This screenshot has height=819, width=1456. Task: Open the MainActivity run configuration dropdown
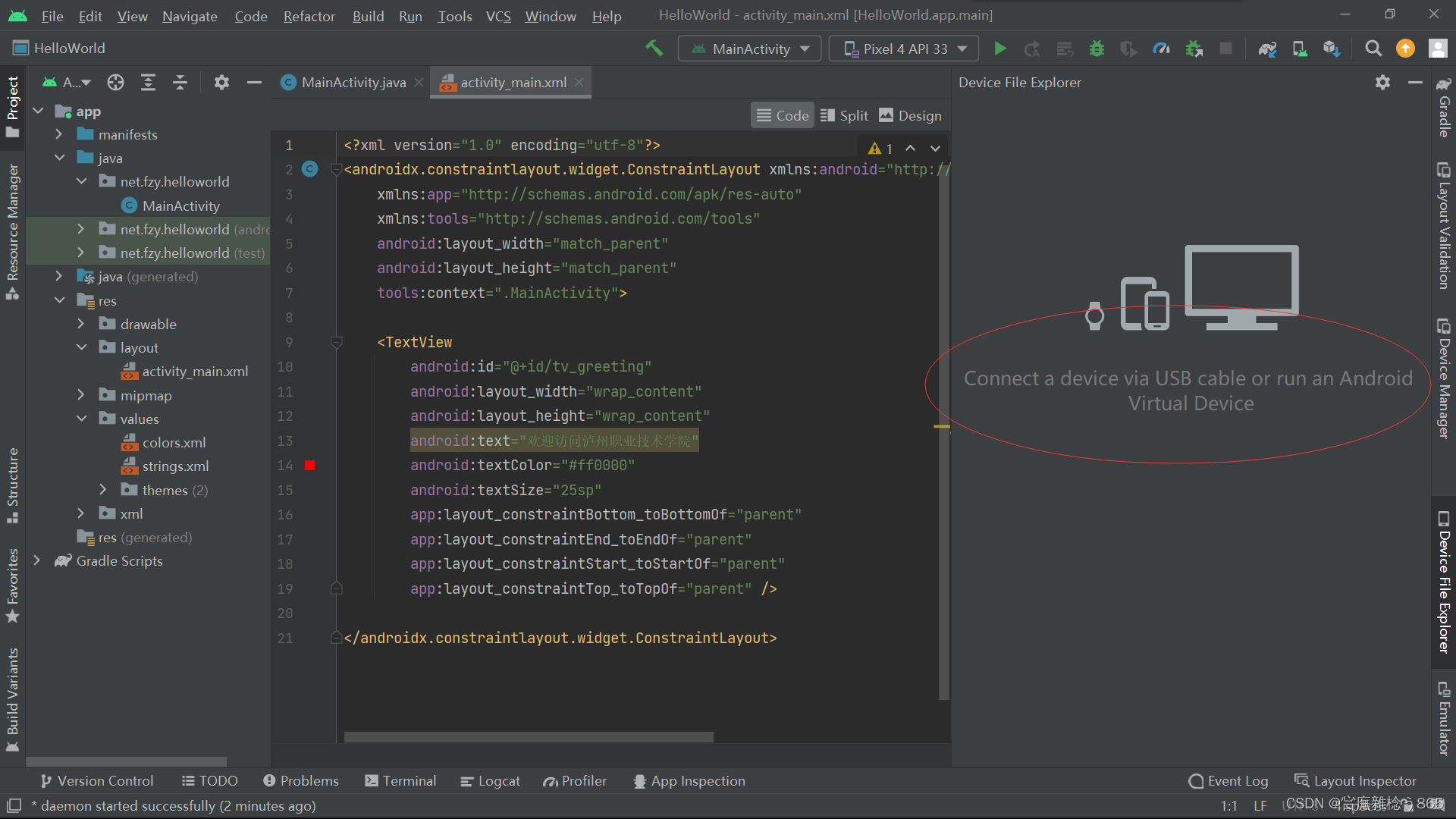pyautogui.click(x=751, y=49)
